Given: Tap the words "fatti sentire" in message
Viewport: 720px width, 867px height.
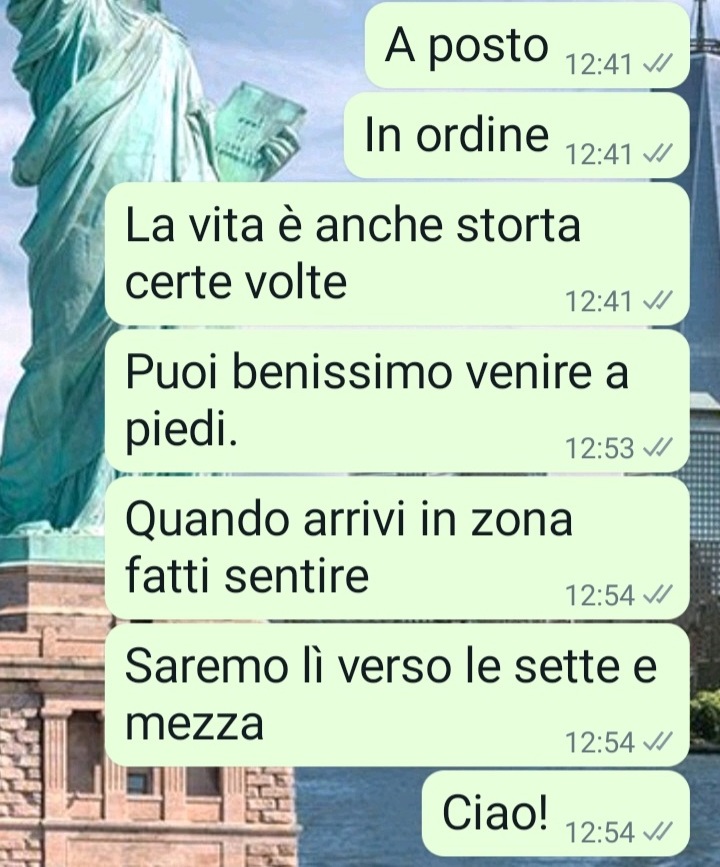Looking at the screenshot, I should tap(247, 575).
